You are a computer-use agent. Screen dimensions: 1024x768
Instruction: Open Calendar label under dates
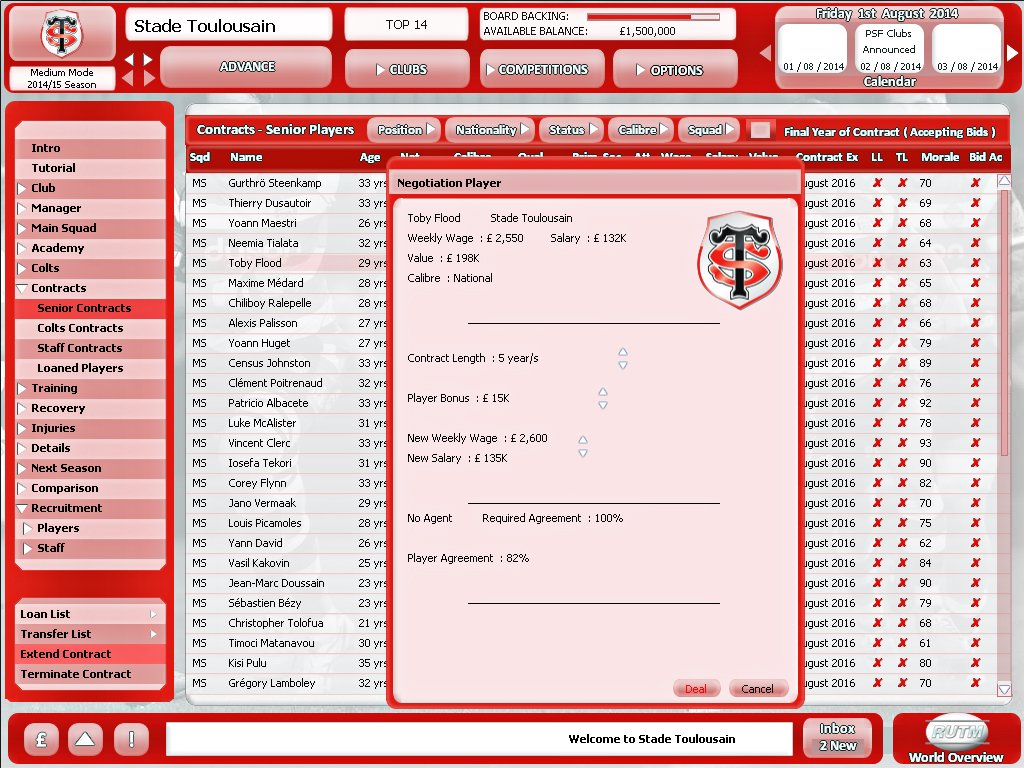point(889,82)
